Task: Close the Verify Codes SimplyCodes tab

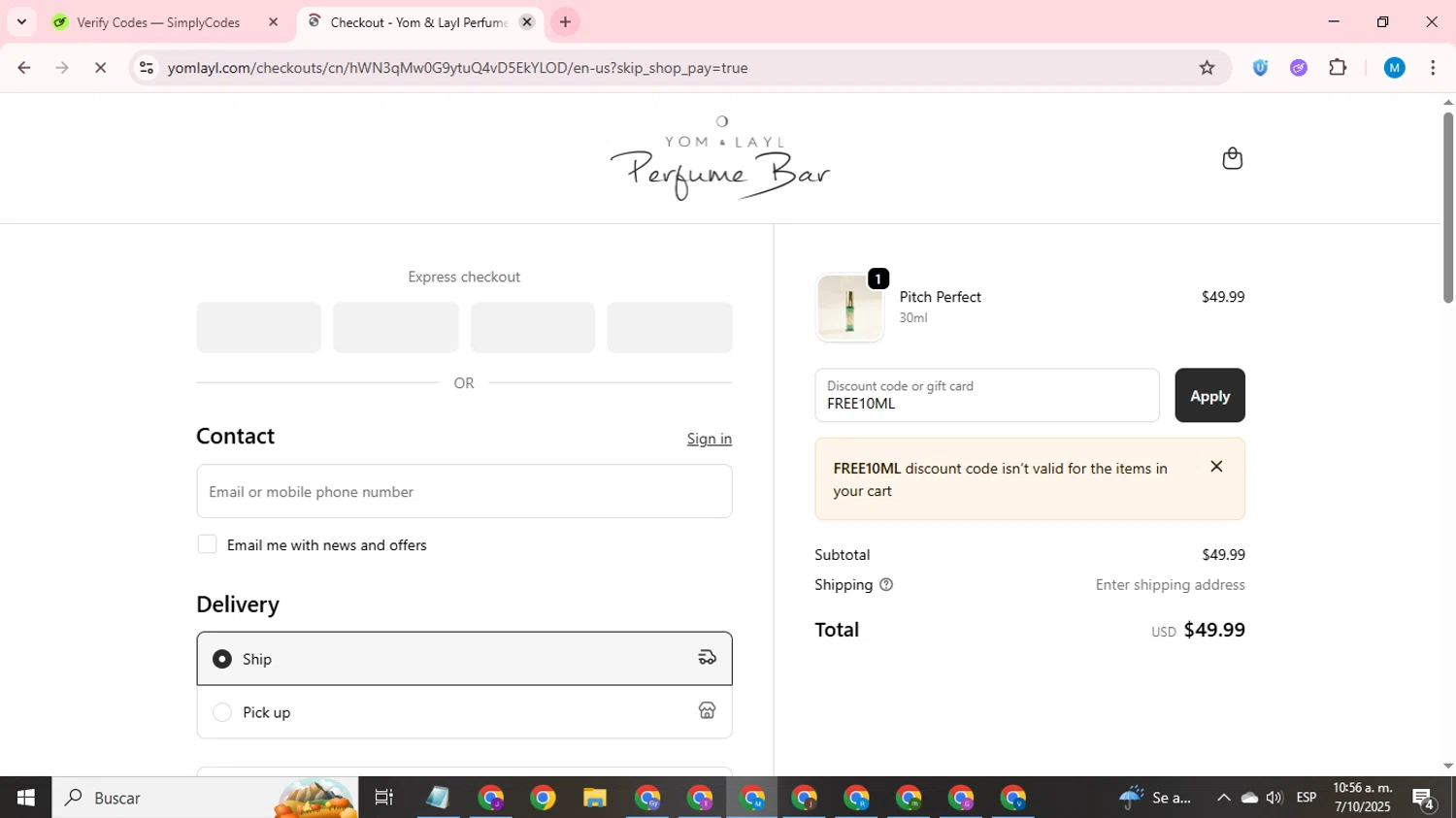Action: pyautogui.click(x=274, y=21)
